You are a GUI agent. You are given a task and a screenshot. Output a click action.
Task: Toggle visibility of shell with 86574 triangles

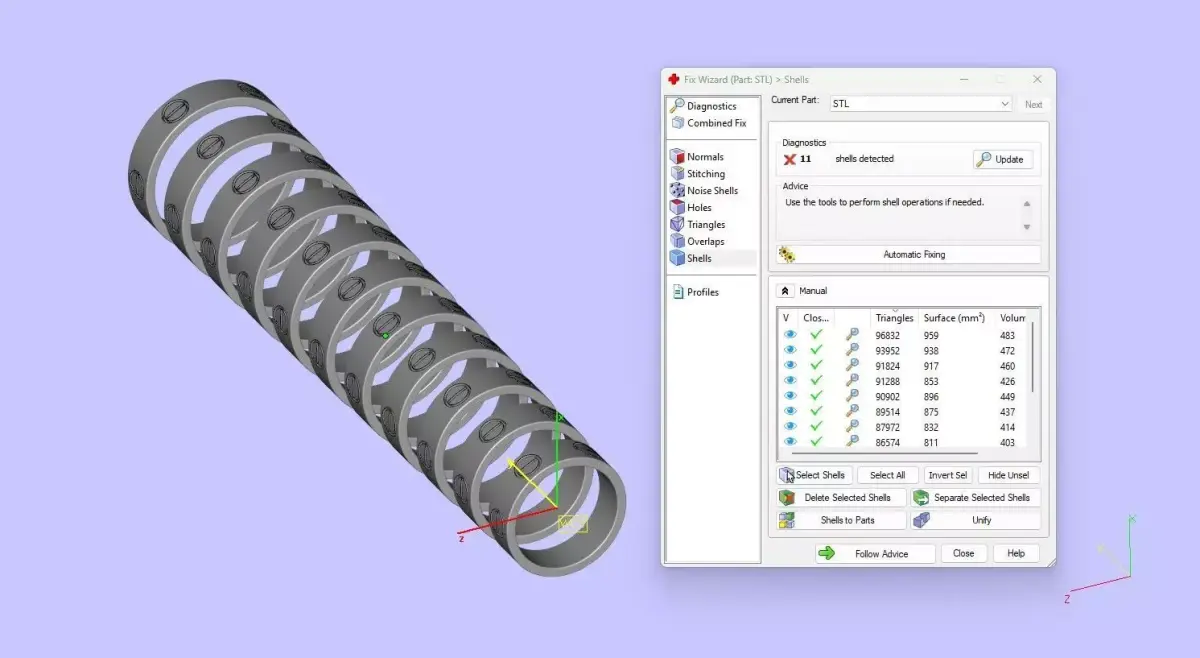pyautogui.click(x=790, y=441)
